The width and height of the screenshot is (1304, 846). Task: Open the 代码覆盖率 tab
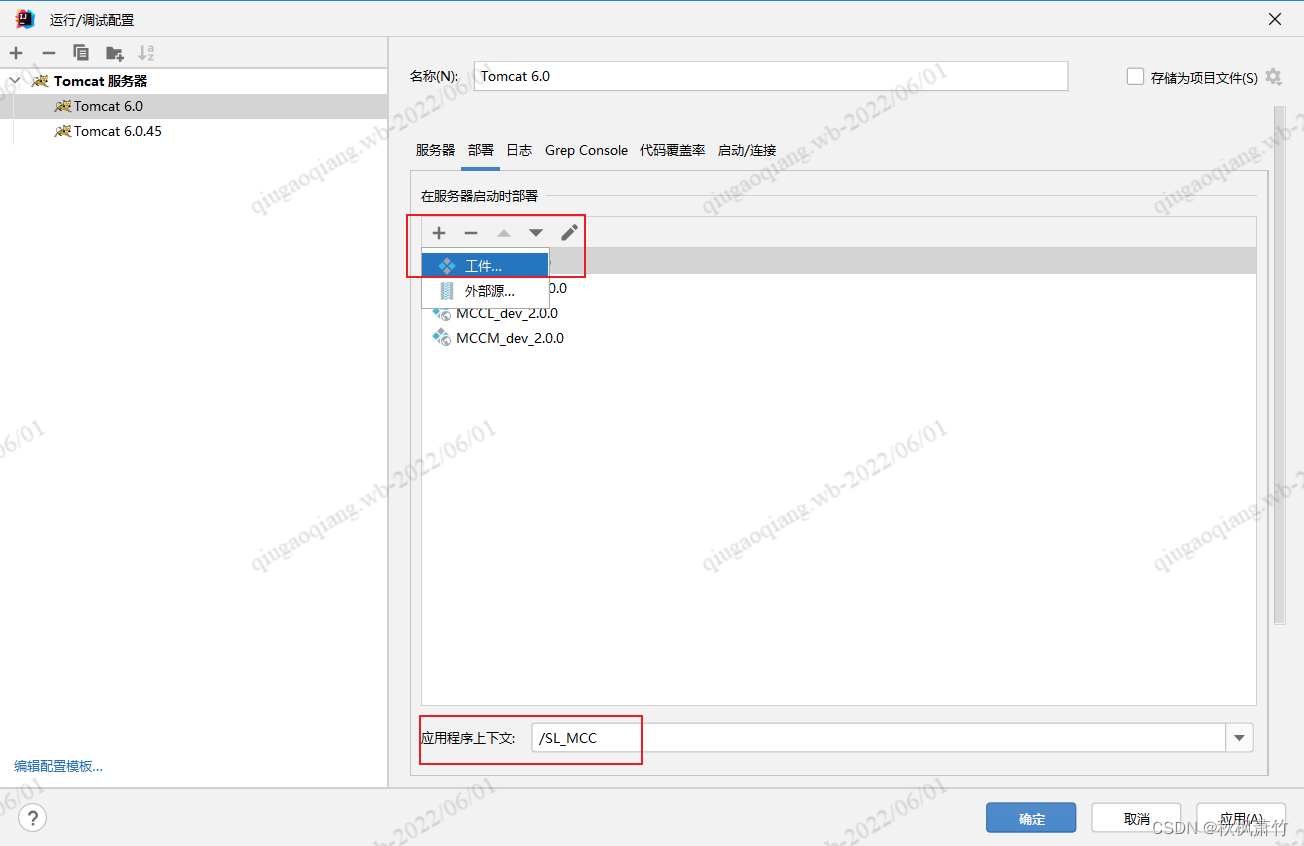pos(673,150)
